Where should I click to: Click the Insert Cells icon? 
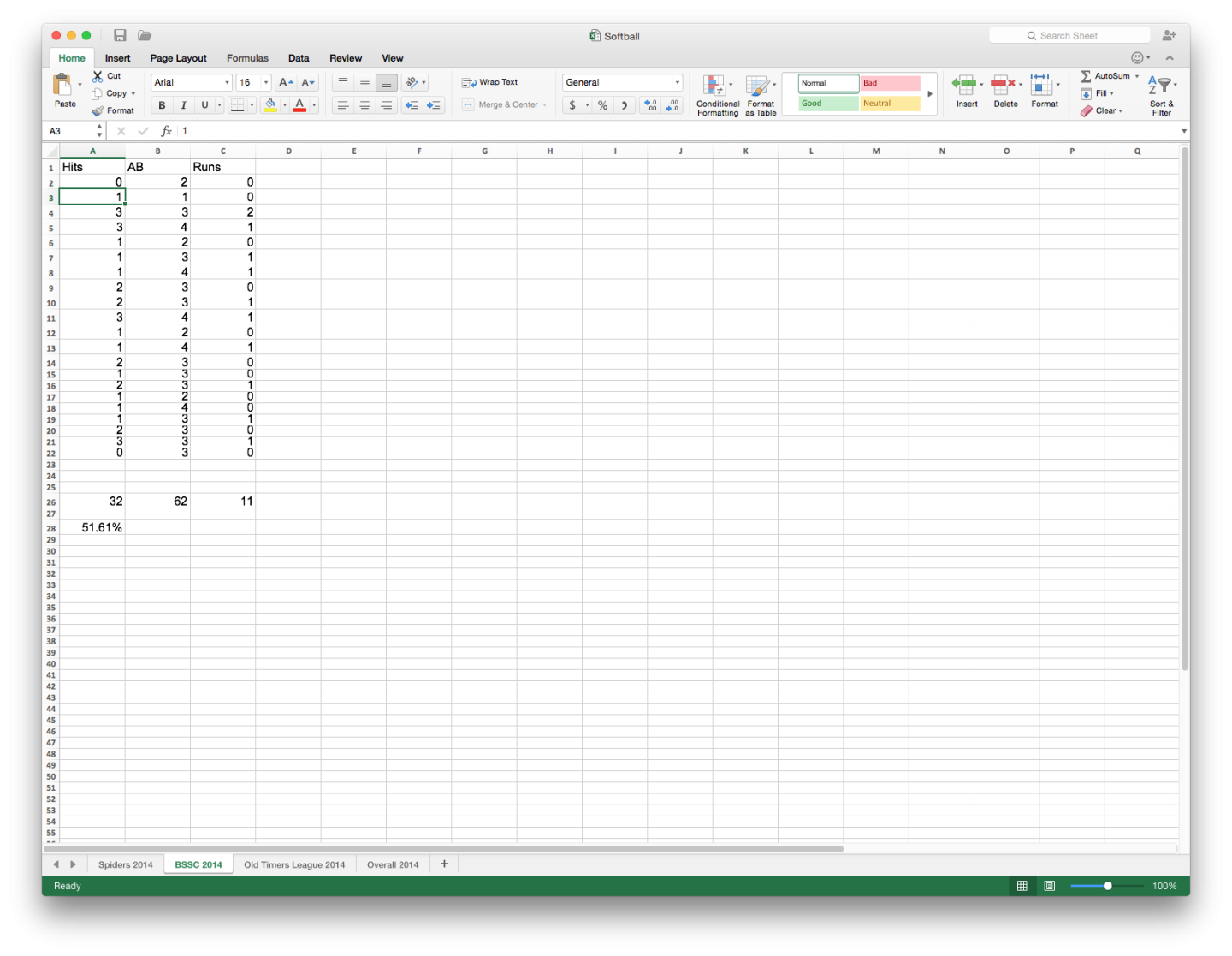(966, 89)
